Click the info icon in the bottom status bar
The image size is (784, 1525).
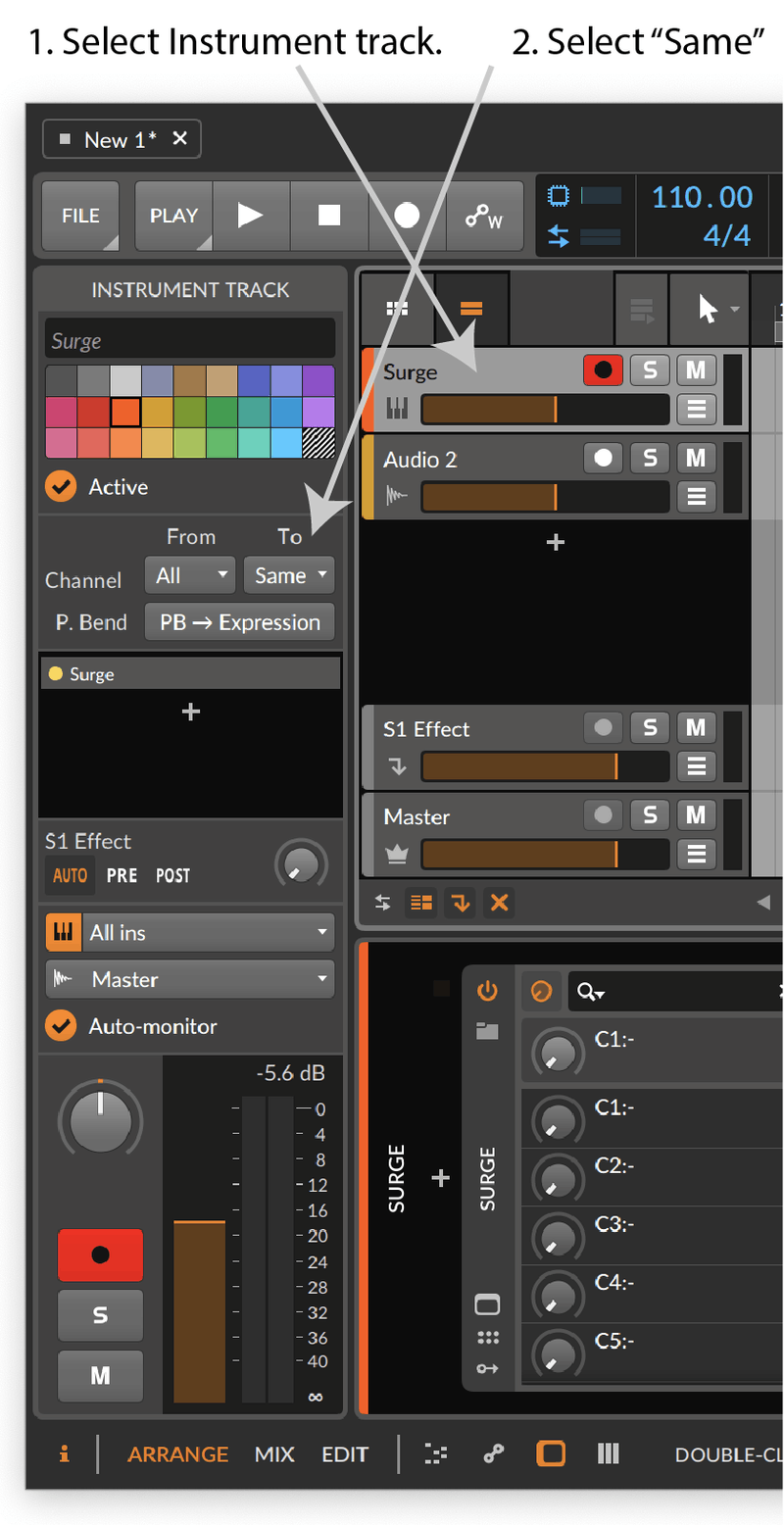[x=64, y=1453]
